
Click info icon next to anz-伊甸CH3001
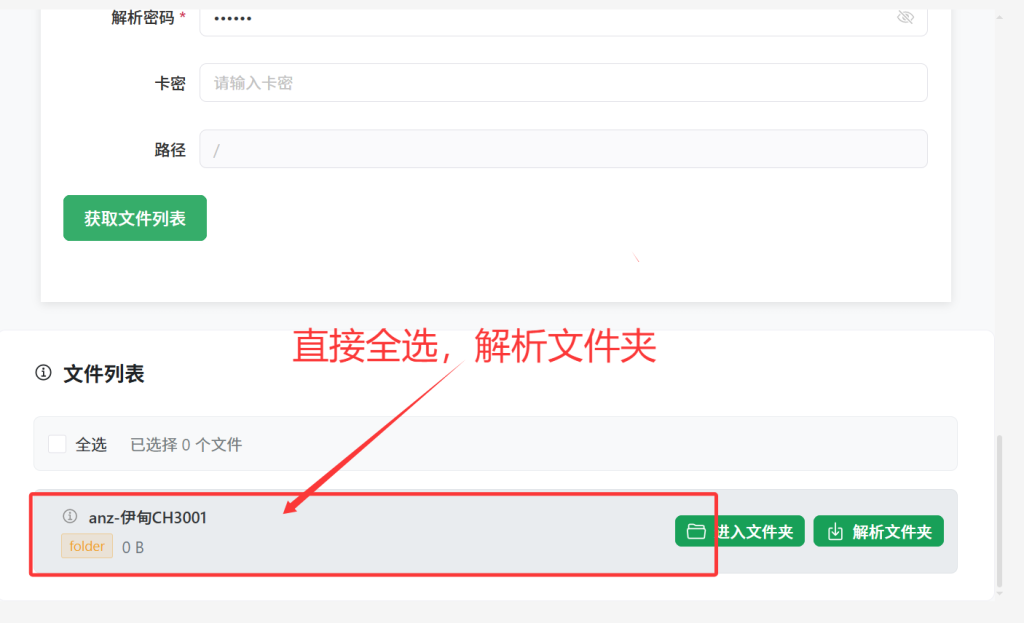70,517
